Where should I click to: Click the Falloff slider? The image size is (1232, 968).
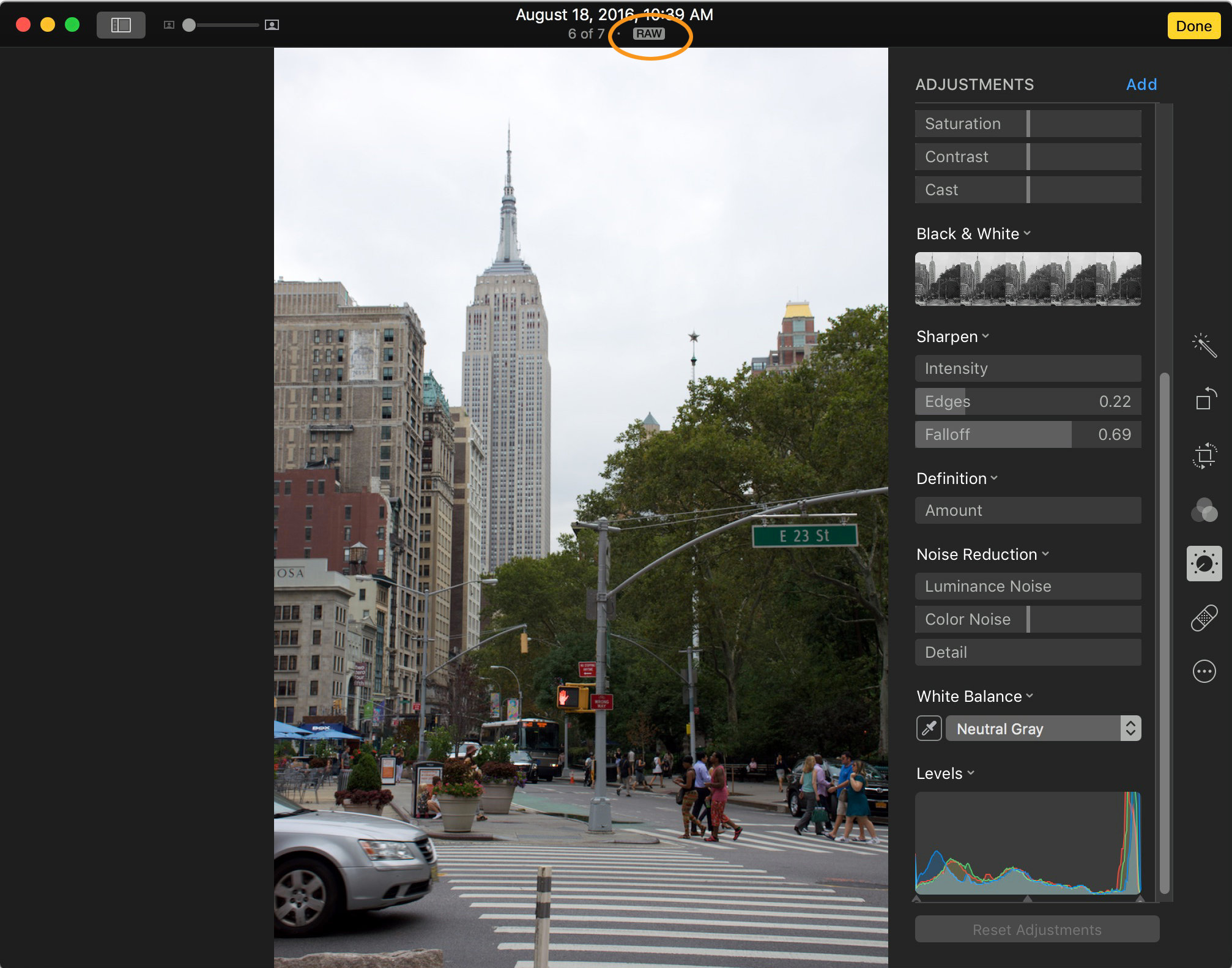pos(1028,434)
